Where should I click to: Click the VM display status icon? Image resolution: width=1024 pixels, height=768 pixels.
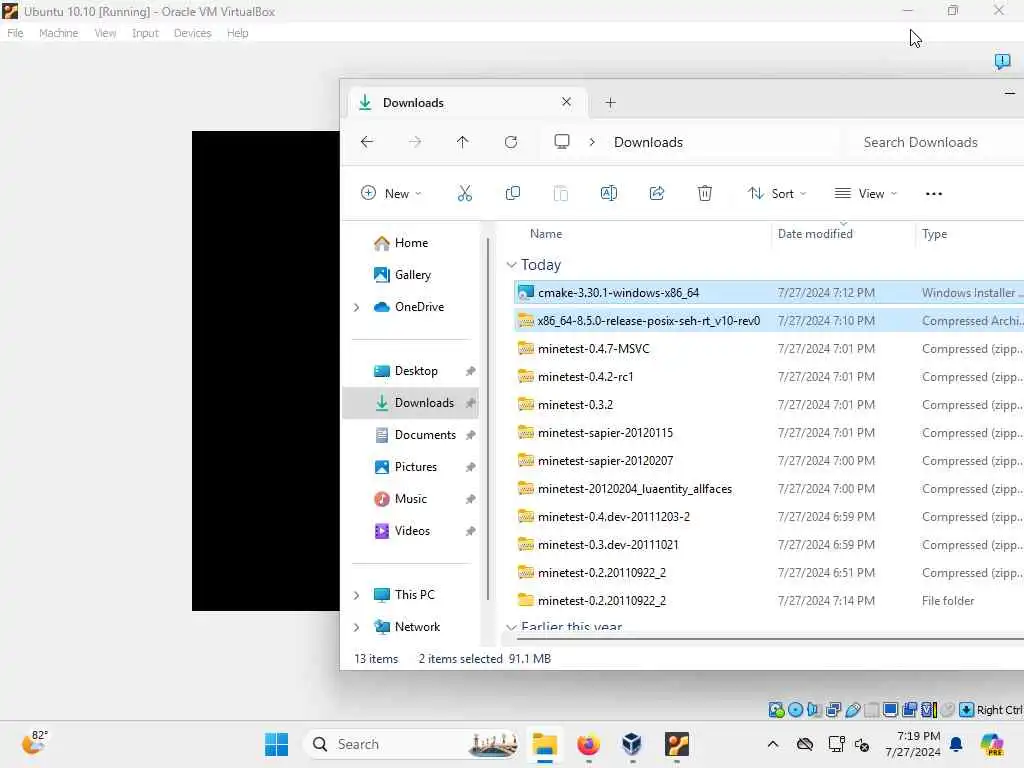point(890,709)
